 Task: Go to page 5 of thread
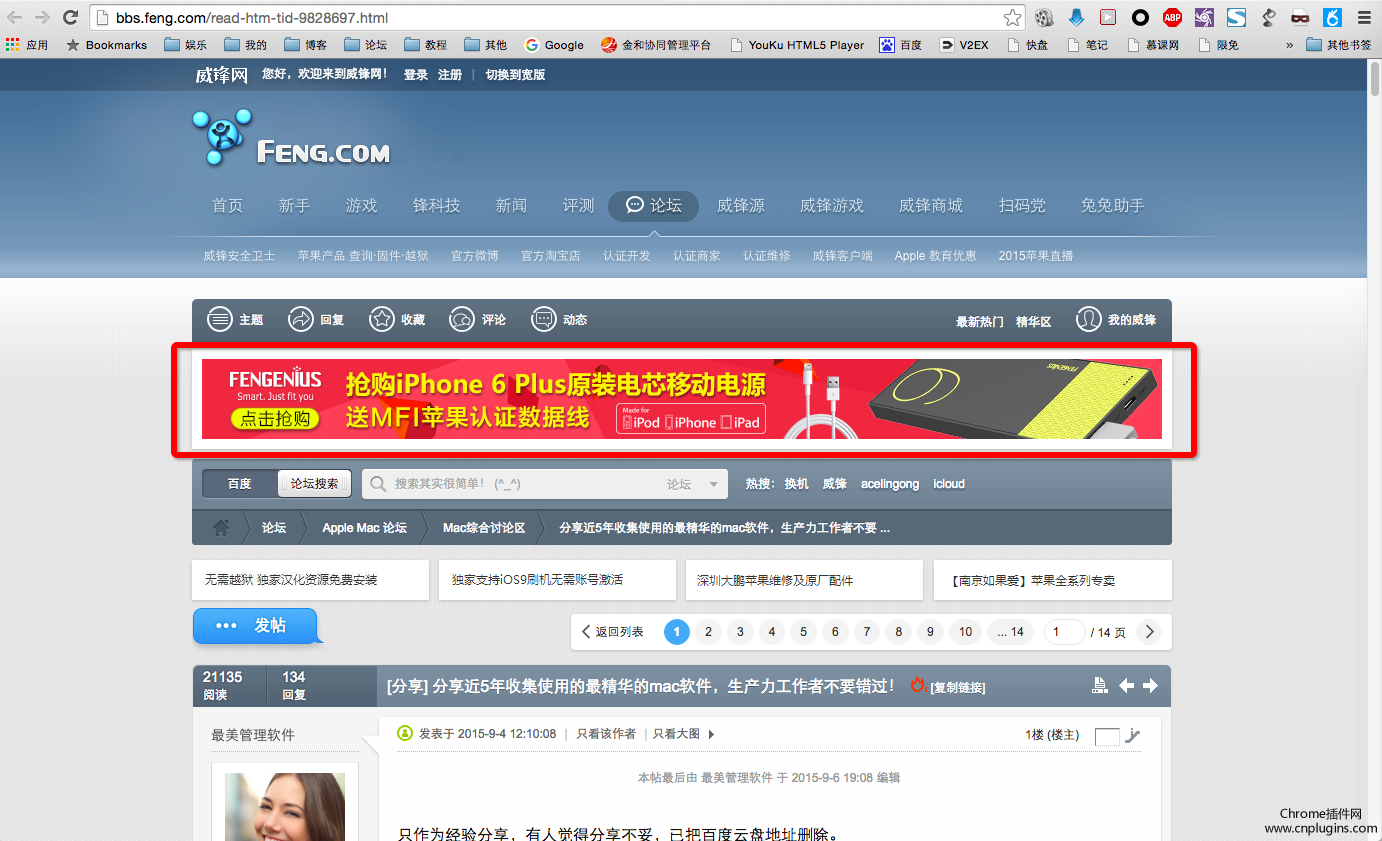click(x=803, y=632)
